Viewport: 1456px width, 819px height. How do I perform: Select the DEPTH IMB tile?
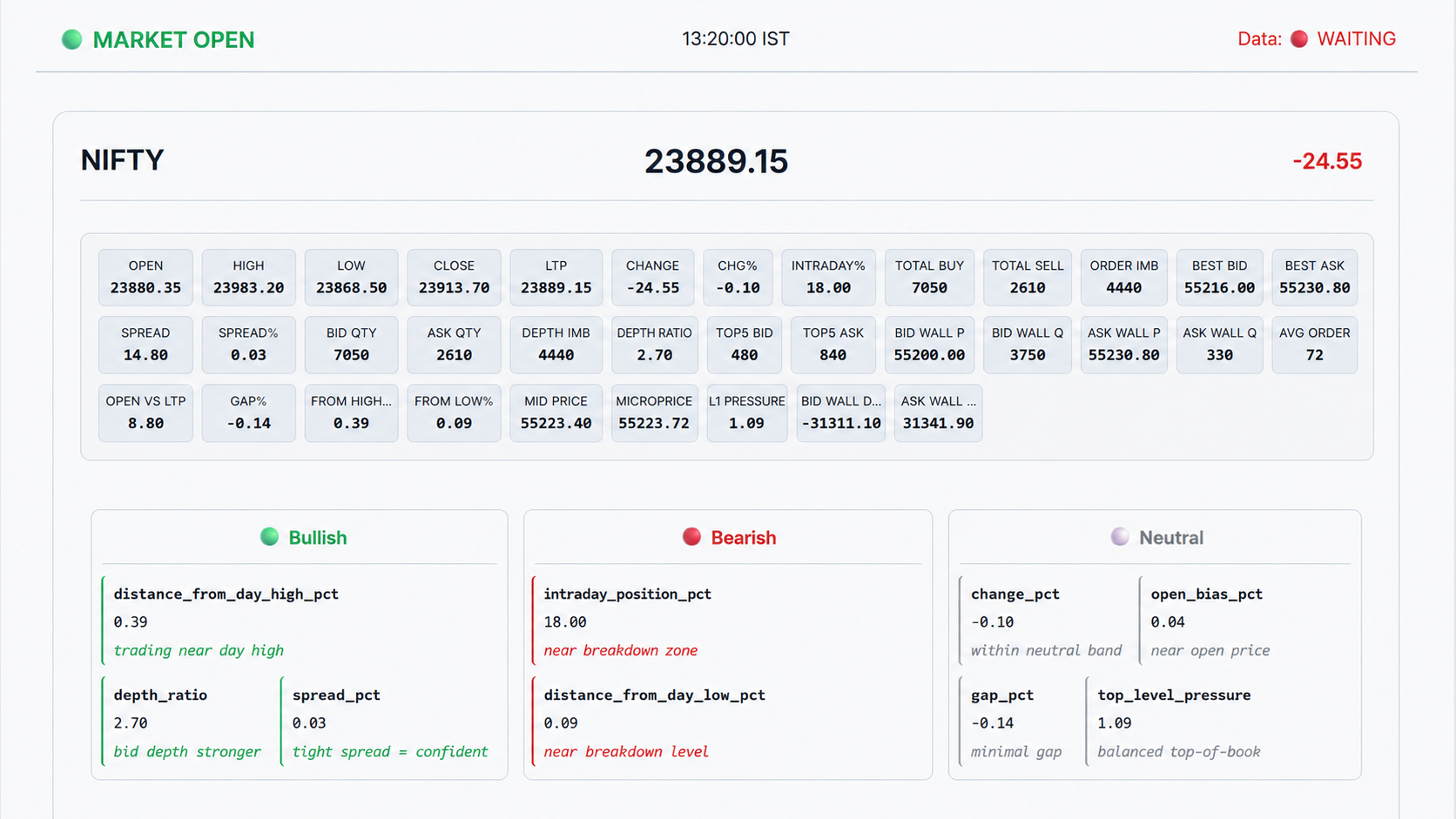point(556,345)
